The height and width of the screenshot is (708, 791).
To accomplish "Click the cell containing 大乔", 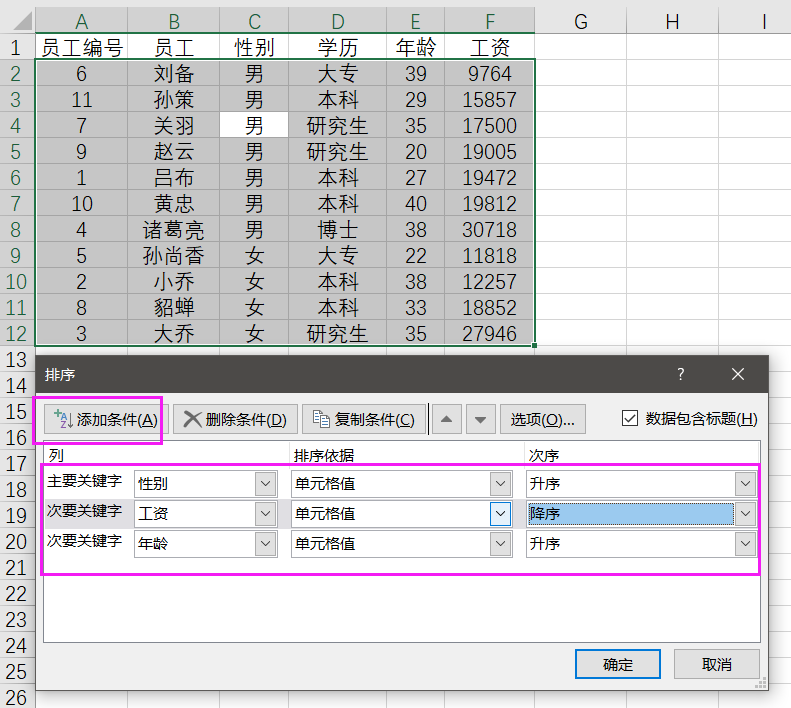I will click(174, 333).
